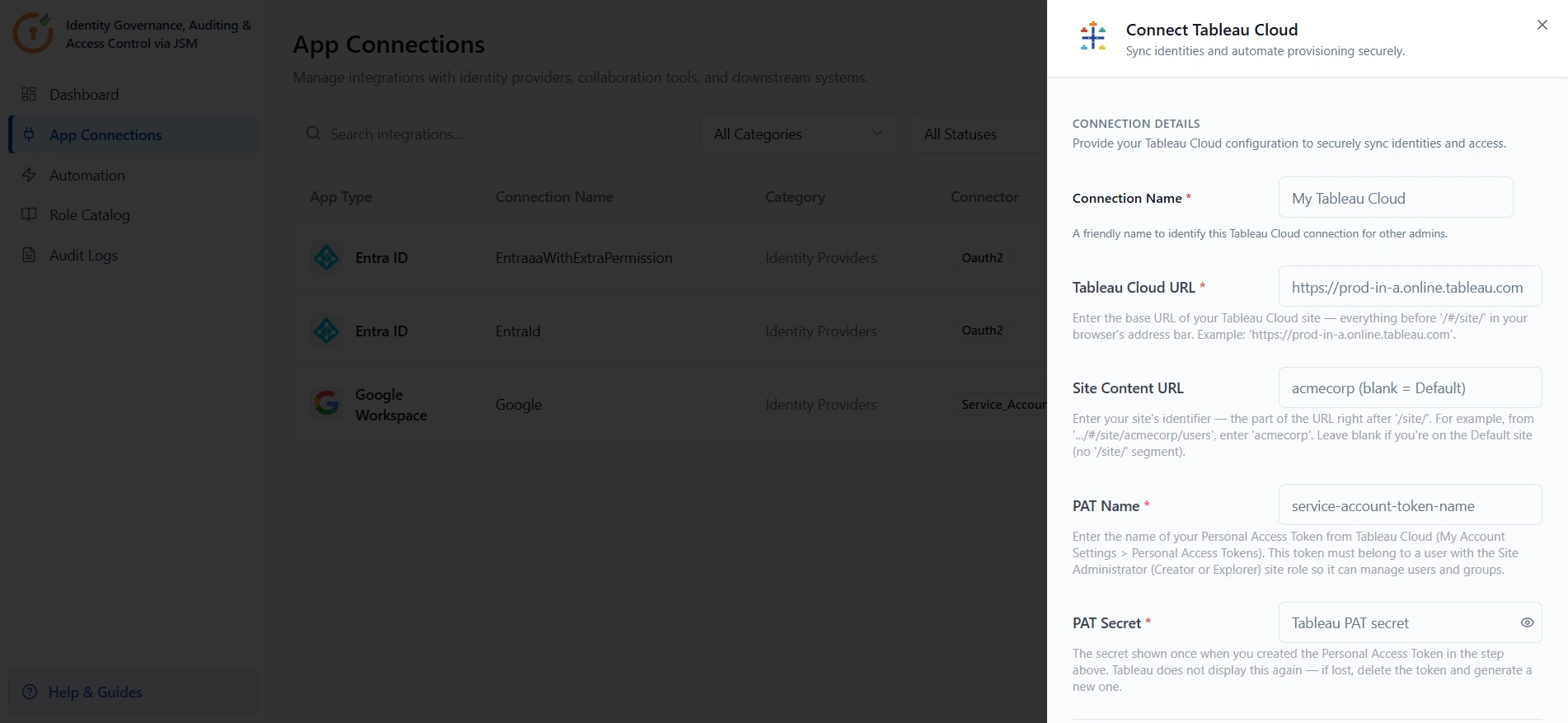Screen dimensions: 1568x723
Task: Toggle PAT Secret visibility eye icon
Action: 1527,622
